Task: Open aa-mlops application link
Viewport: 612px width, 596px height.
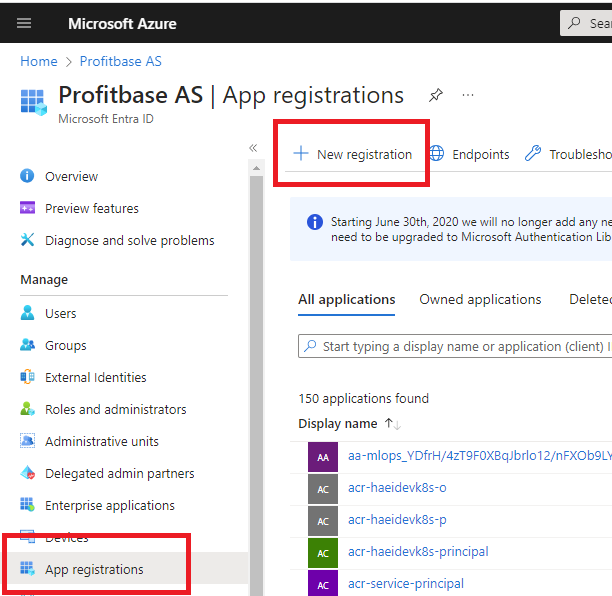Action: pyautogui.click(x=480, y=456)
